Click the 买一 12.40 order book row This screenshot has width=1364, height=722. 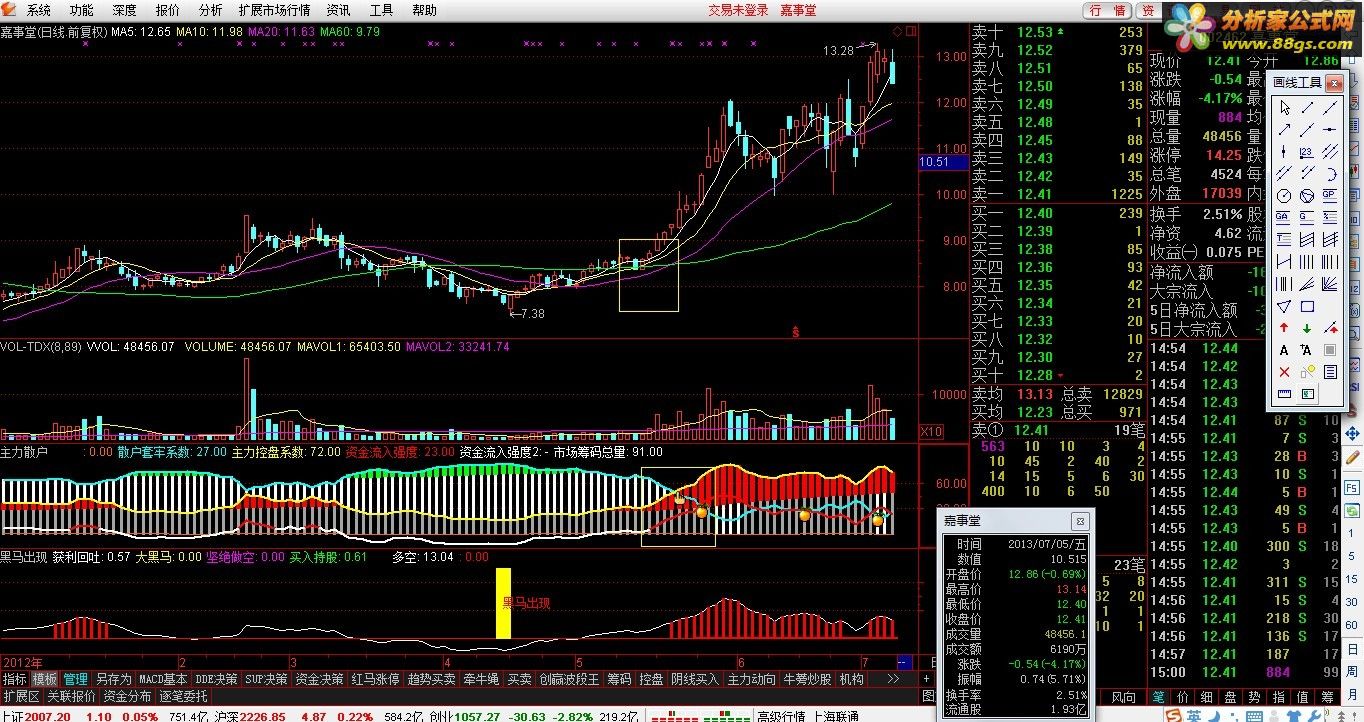click(x=1059, y=213)
